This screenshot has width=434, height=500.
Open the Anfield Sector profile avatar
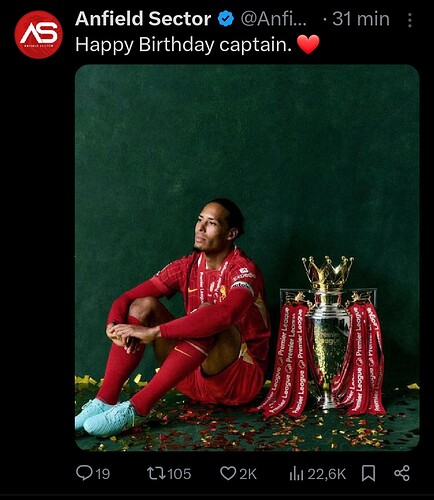tap(39, 34)
